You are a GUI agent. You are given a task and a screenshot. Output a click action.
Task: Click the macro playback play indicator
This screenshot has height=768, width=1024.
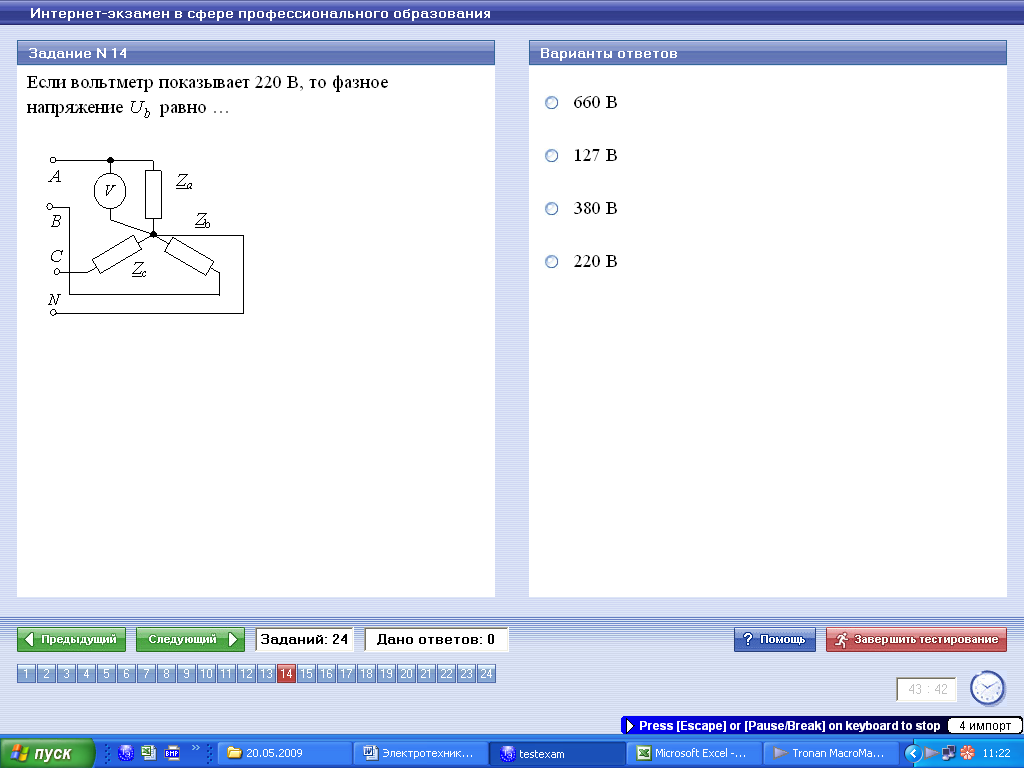click(x=630, y=726)
